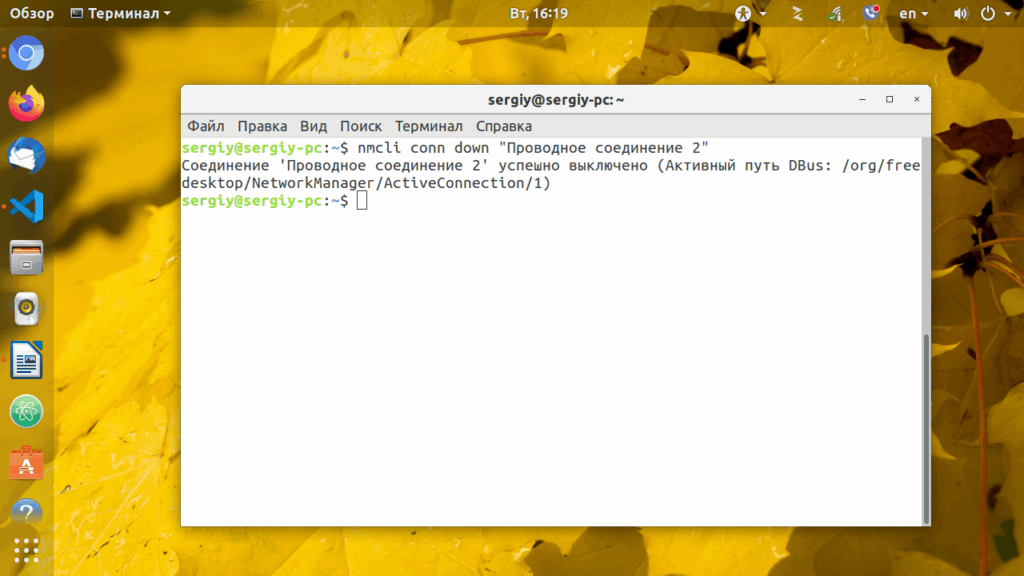The image size is (1024, 576).
Task: Open the Help icon in dock
Action: click(x=26, y=513)
